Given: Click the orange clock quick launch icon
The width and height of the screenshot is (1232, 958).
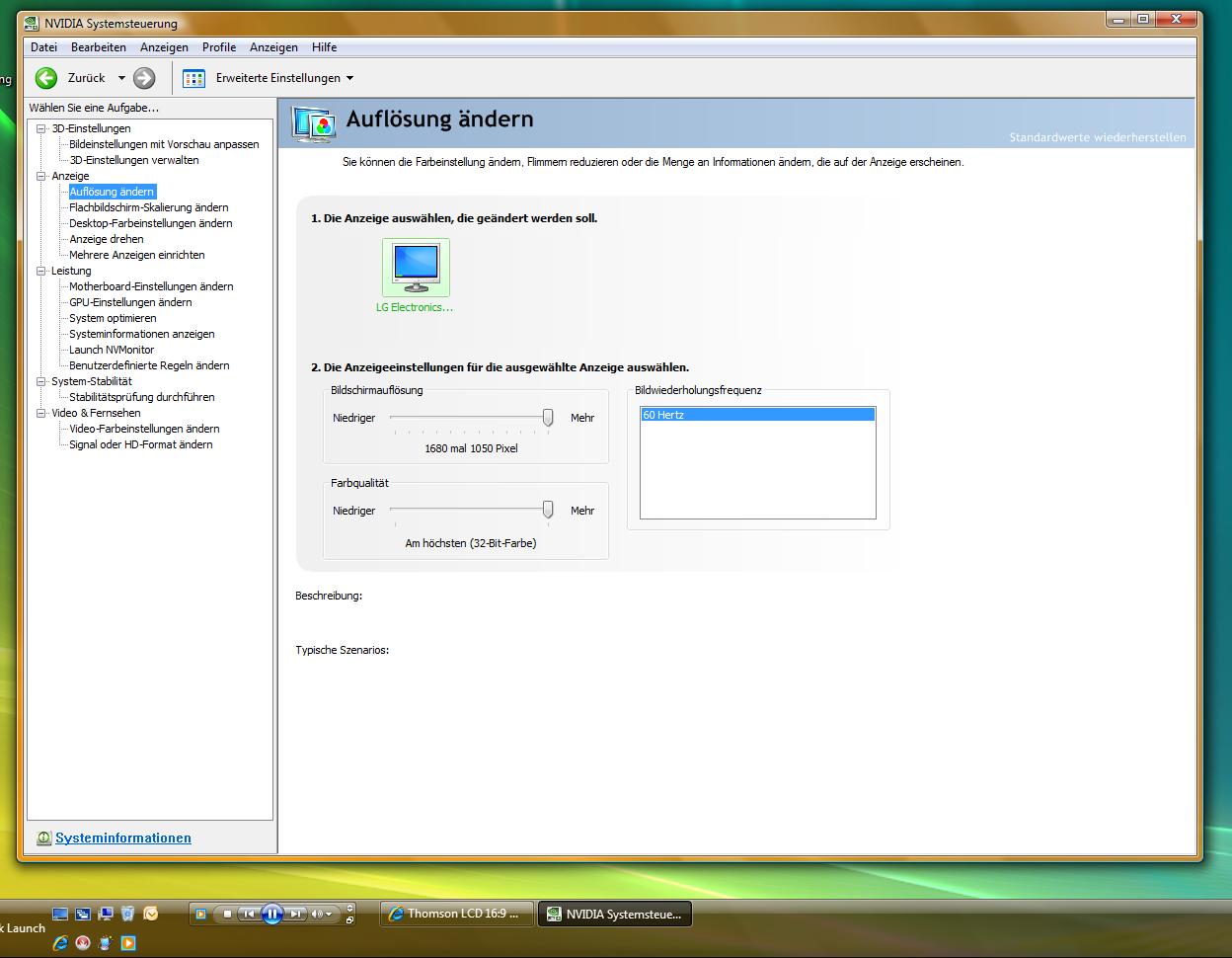Looking at the screenshot, I should tap(150, 914).
